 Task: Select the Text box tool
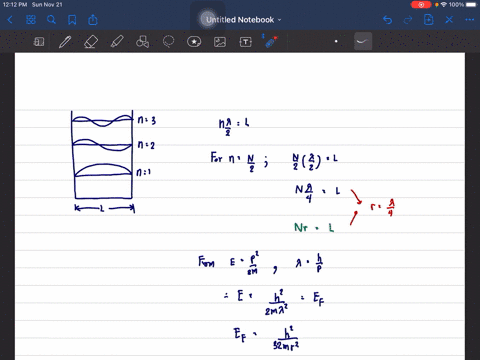246,42
